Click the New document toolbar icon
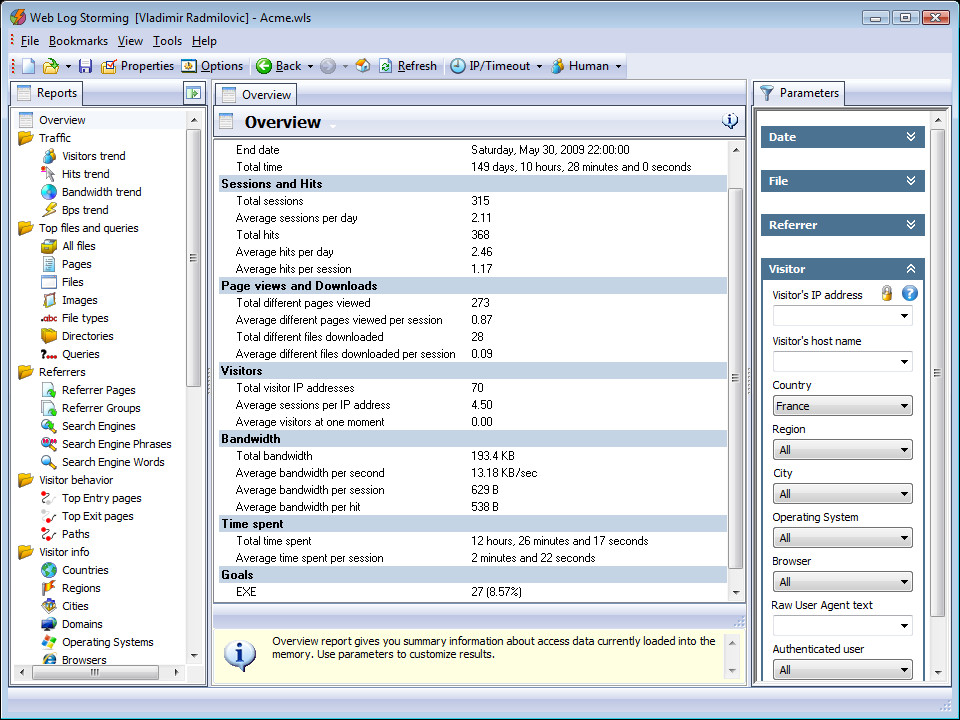Viewport: 960px width, 720px height. pyautogui.click(x=29, y=66)
